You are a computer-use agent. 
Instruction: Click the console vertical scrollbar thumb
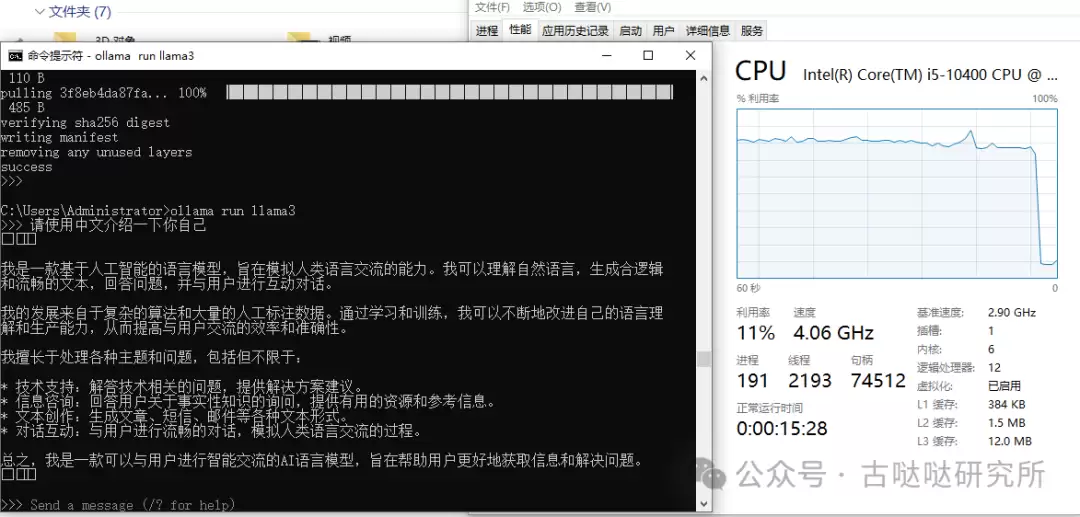(x=703, y=359)
